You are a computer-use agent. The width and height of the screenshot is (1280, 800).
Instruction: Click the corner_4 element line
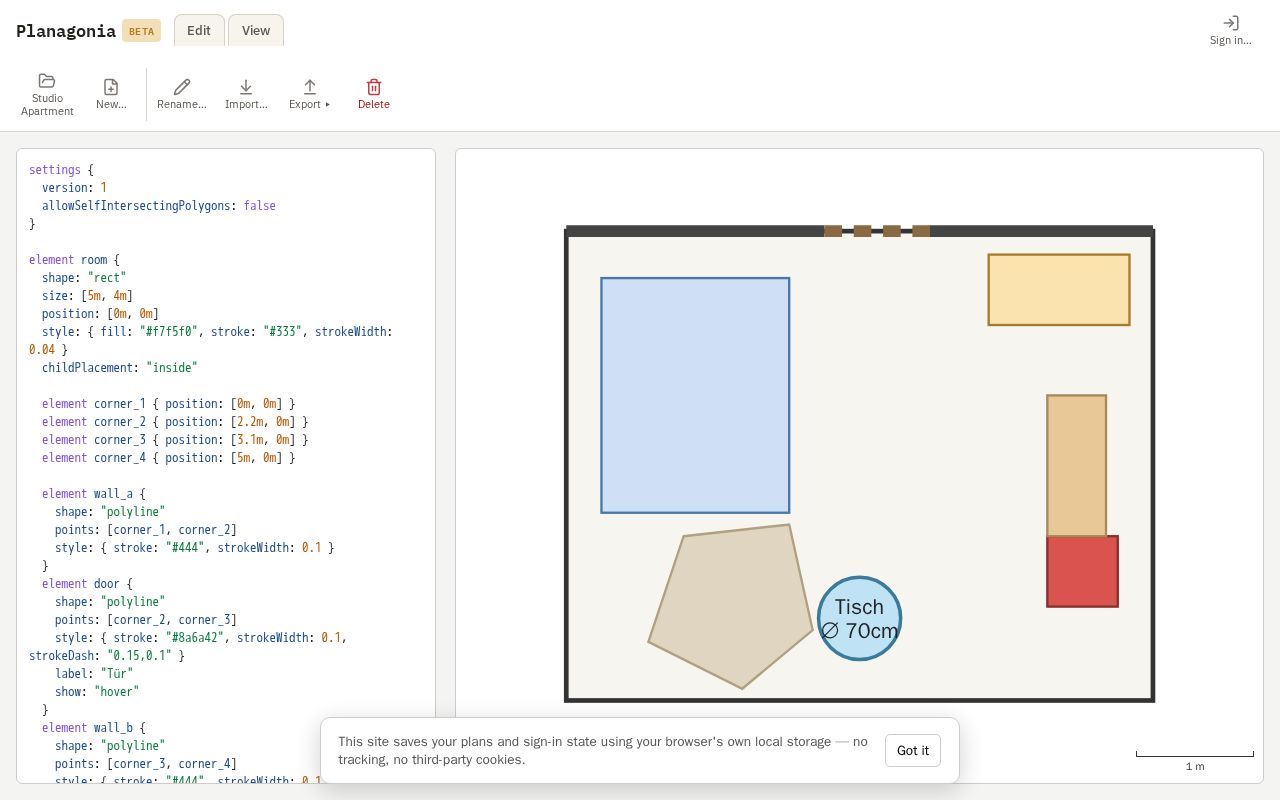click(169, 458)
